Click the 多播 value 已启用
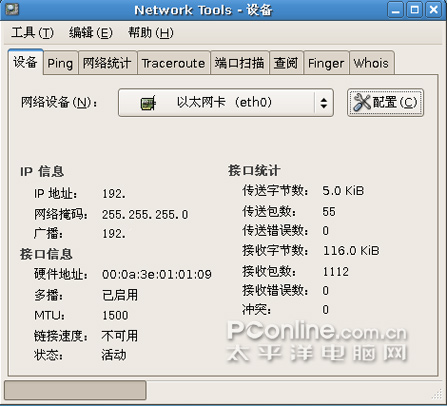 tap(120, 295)
